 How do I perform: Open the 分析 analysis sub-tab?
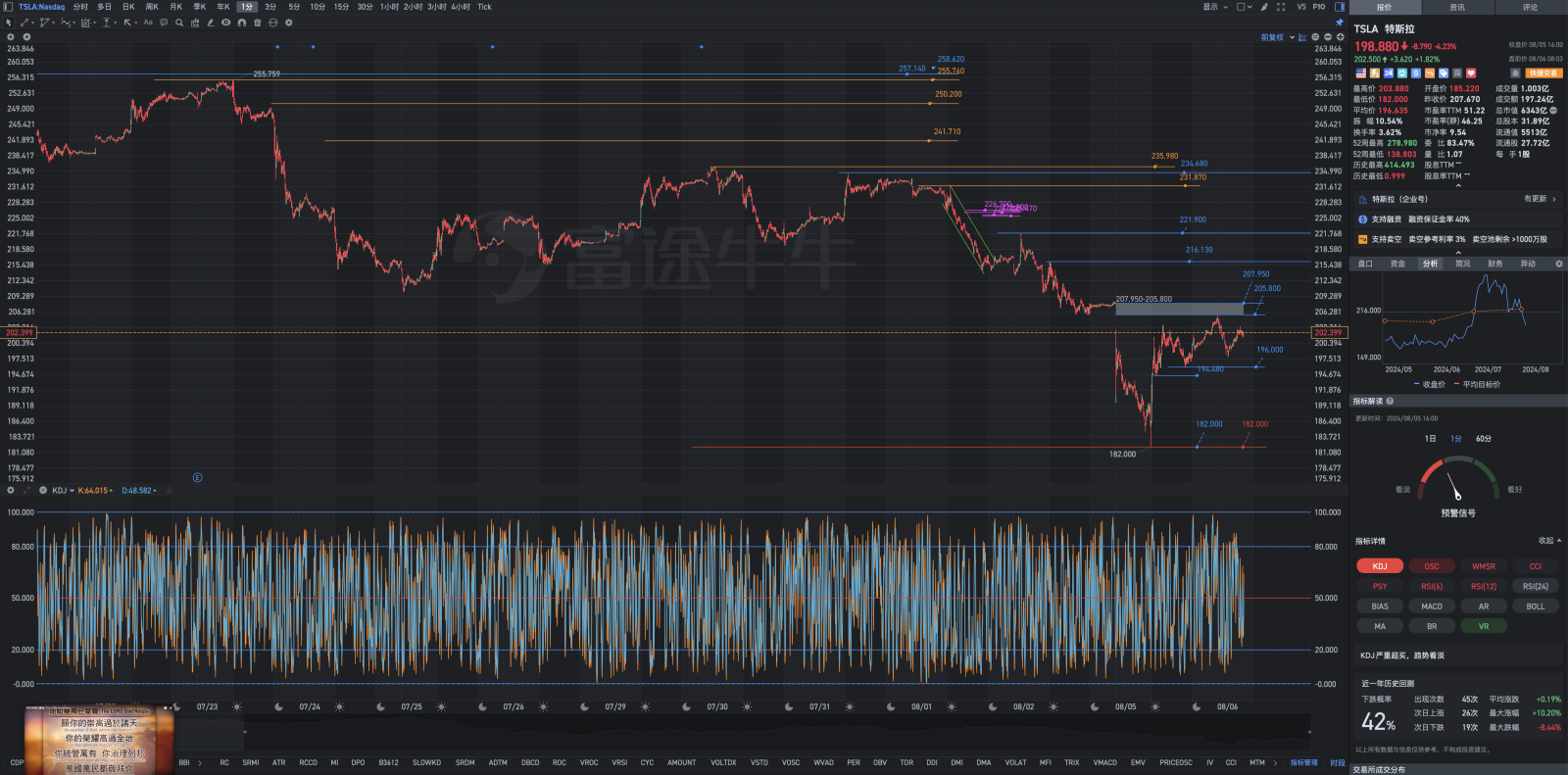click(x=1431, y=264)
